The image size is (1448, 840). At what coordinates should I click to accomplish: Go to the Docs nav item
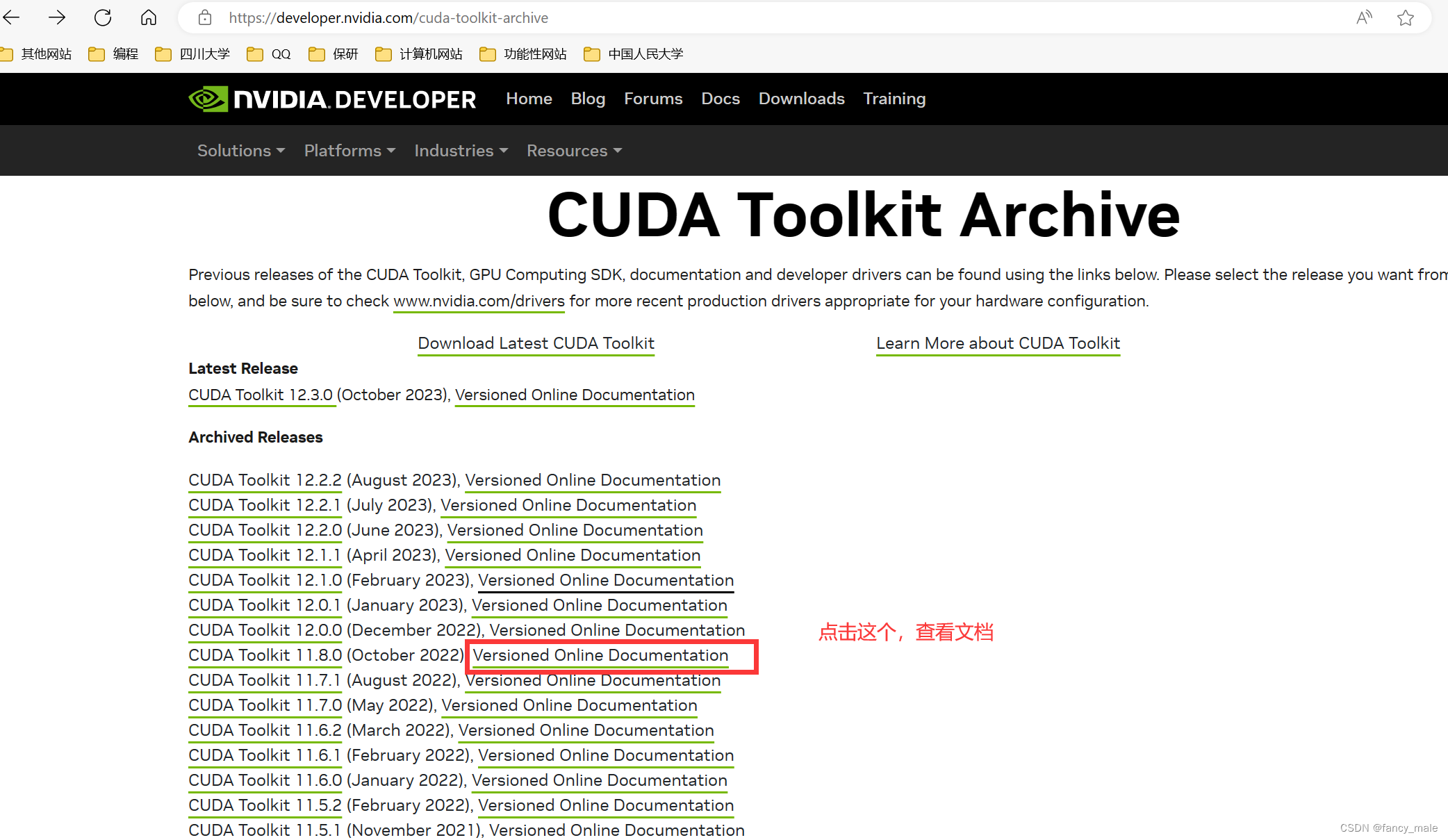(x=720, y=99)
